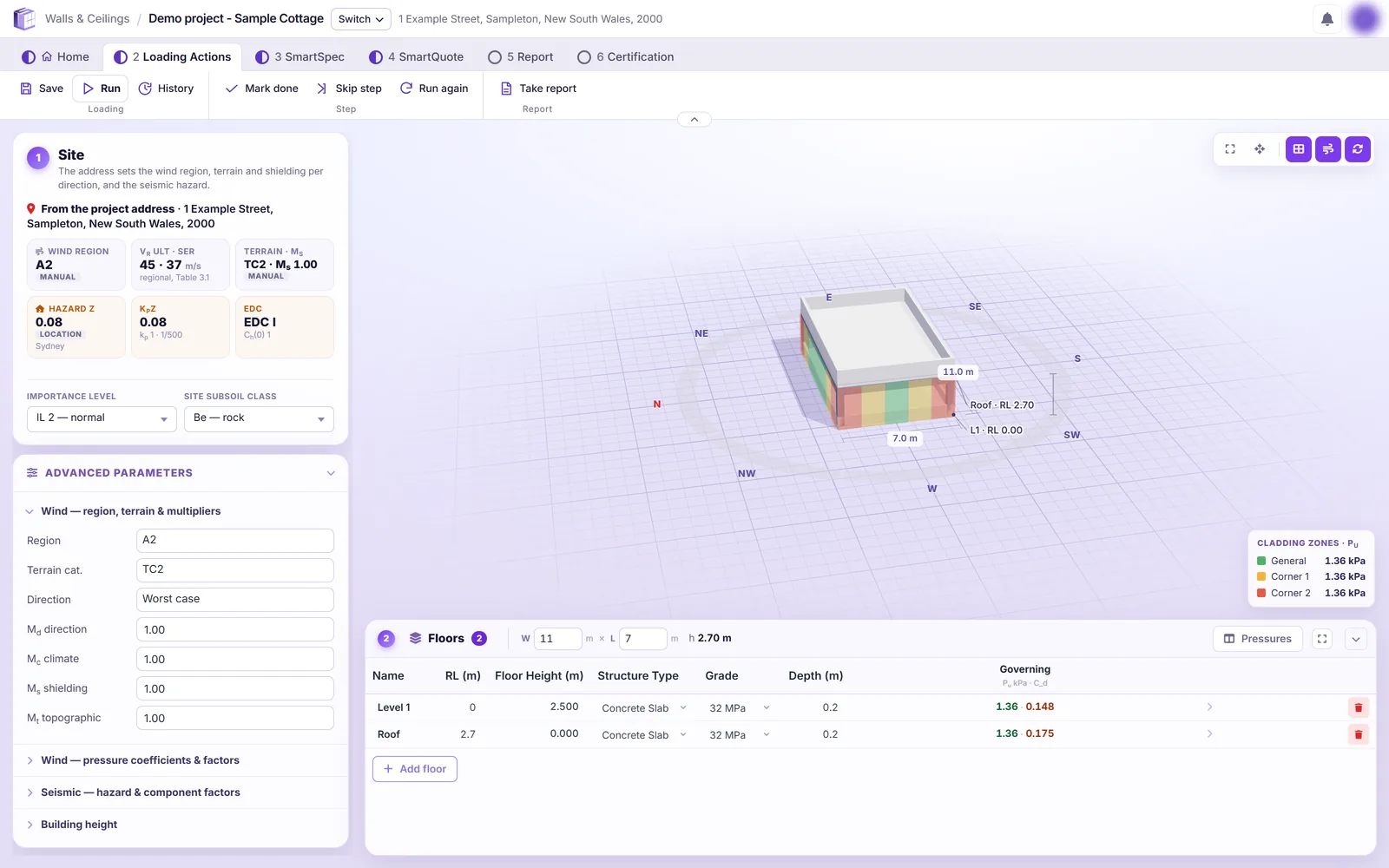This screenshot has width=1389, height=868.
Task: Delete the Roof floor
Action: coord(1359,734)
